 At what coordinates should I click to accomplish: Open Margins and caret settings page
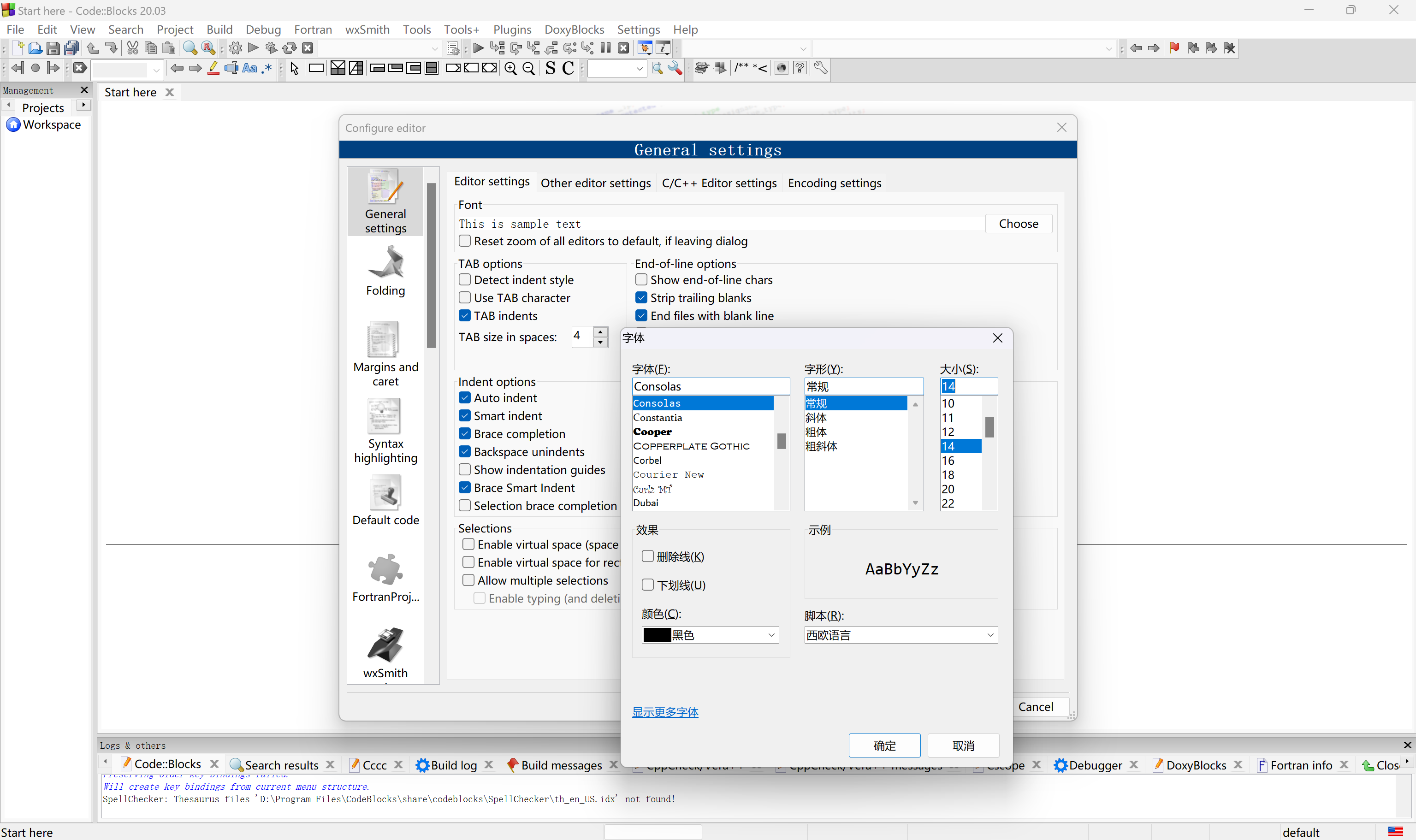click(385, 355)
